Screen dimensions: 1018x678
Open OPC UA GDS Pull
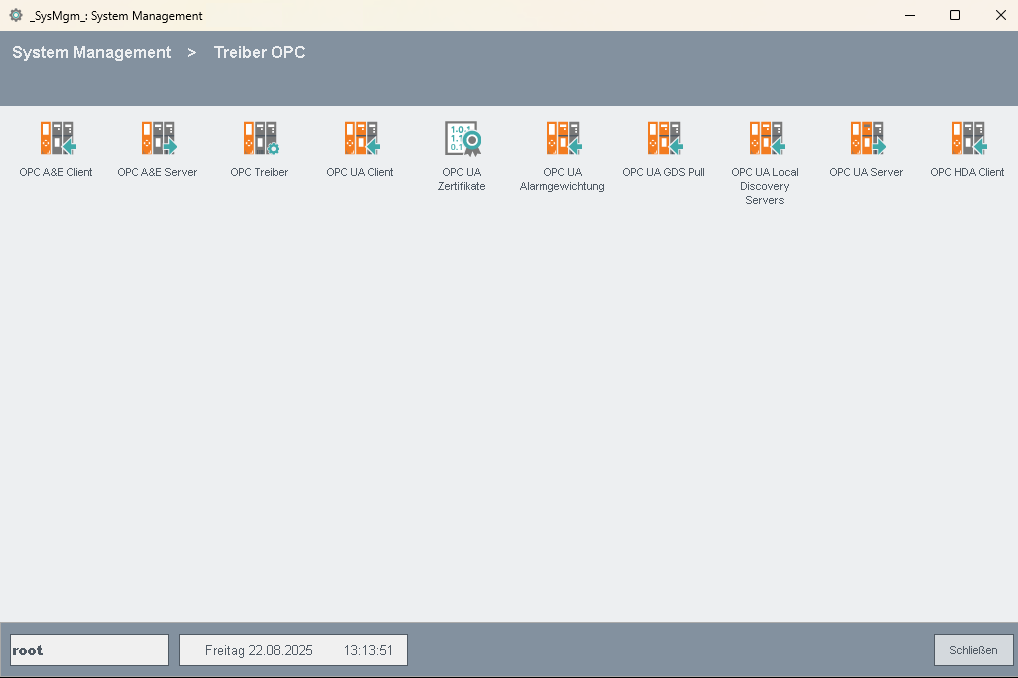tap(664, 139)
